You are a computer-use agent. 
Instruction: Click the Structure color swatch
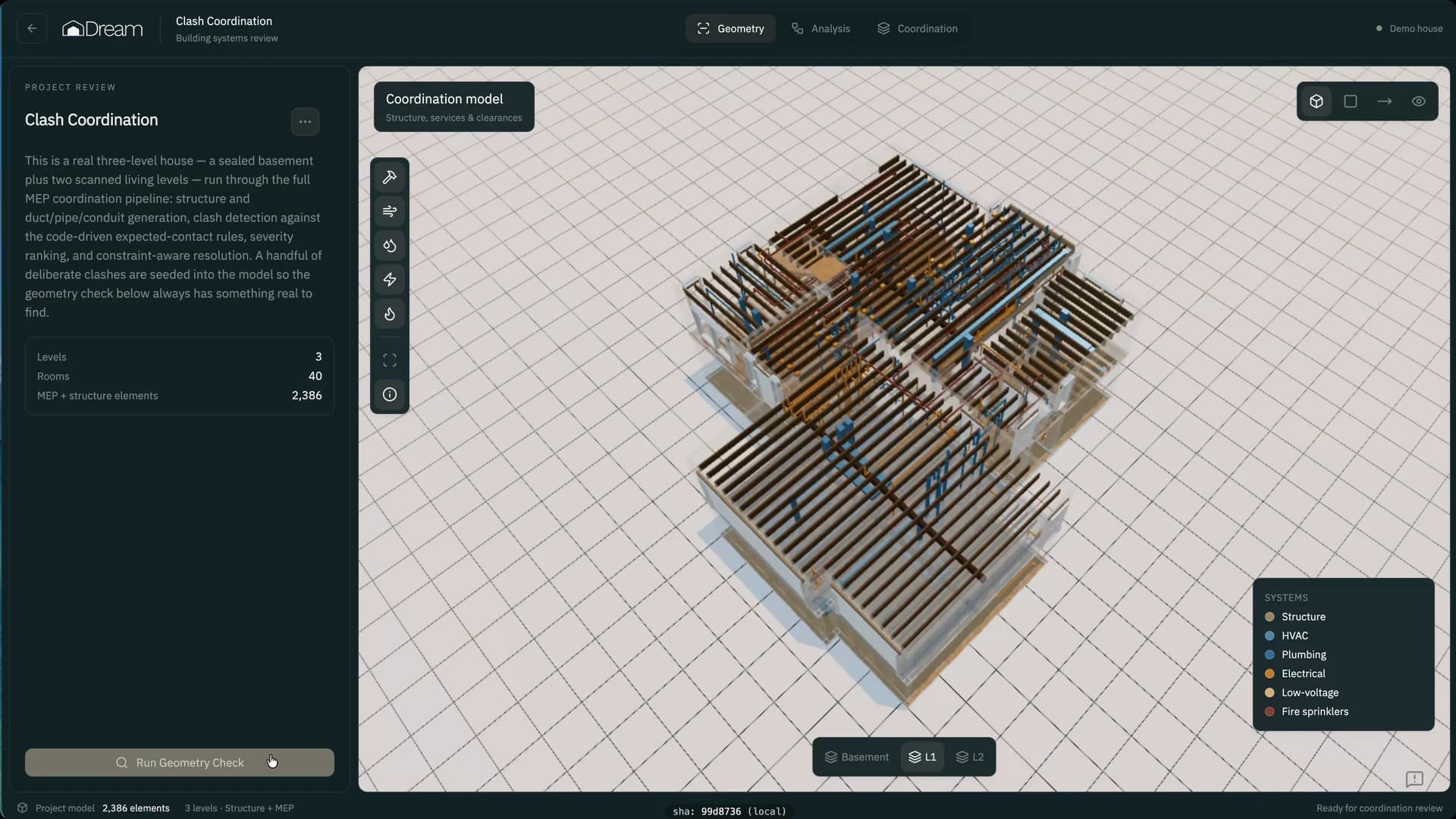(x=1269, y=617)
